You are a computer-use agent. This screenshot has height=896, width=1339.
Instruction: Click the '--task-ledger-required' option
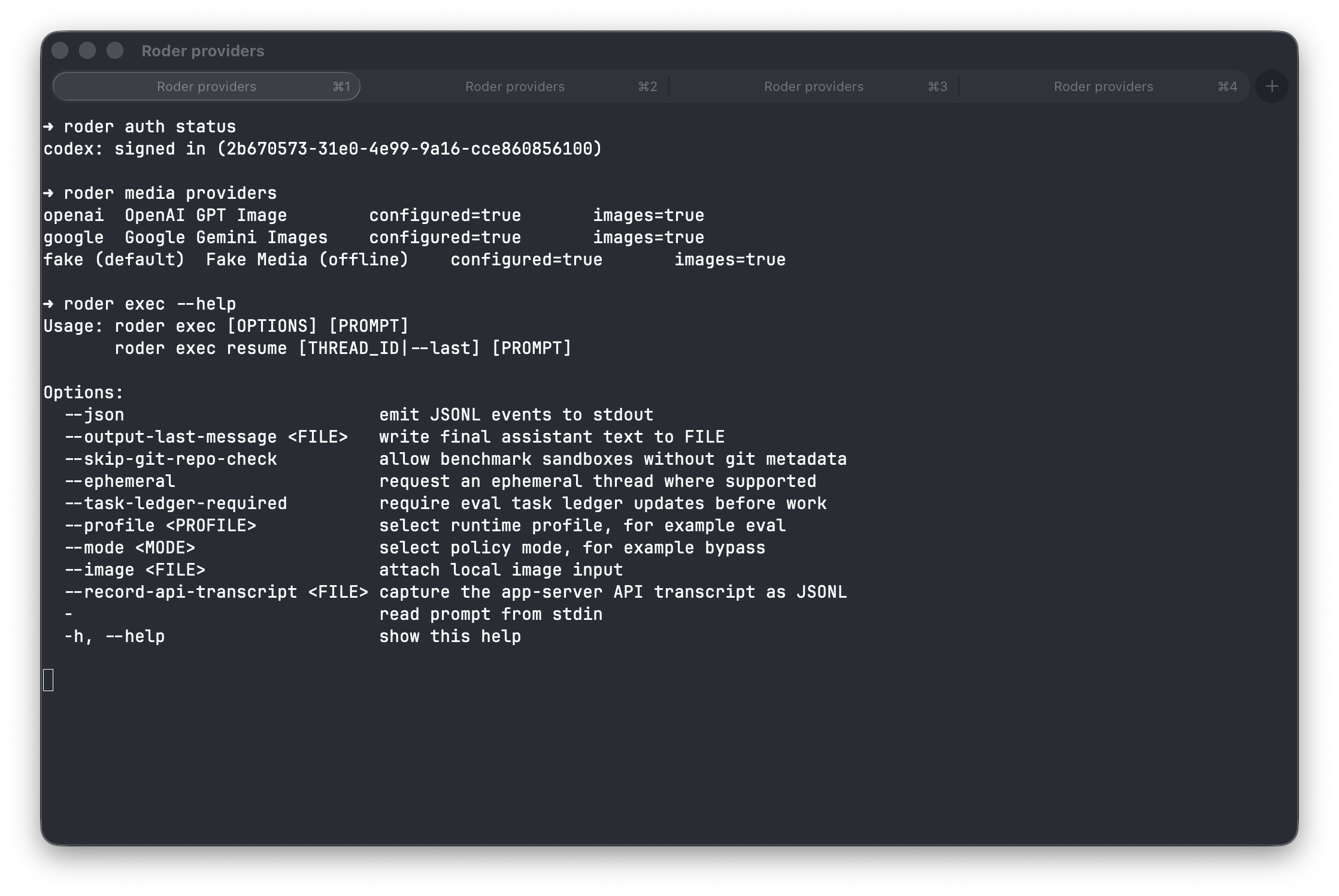pos(175,503)
